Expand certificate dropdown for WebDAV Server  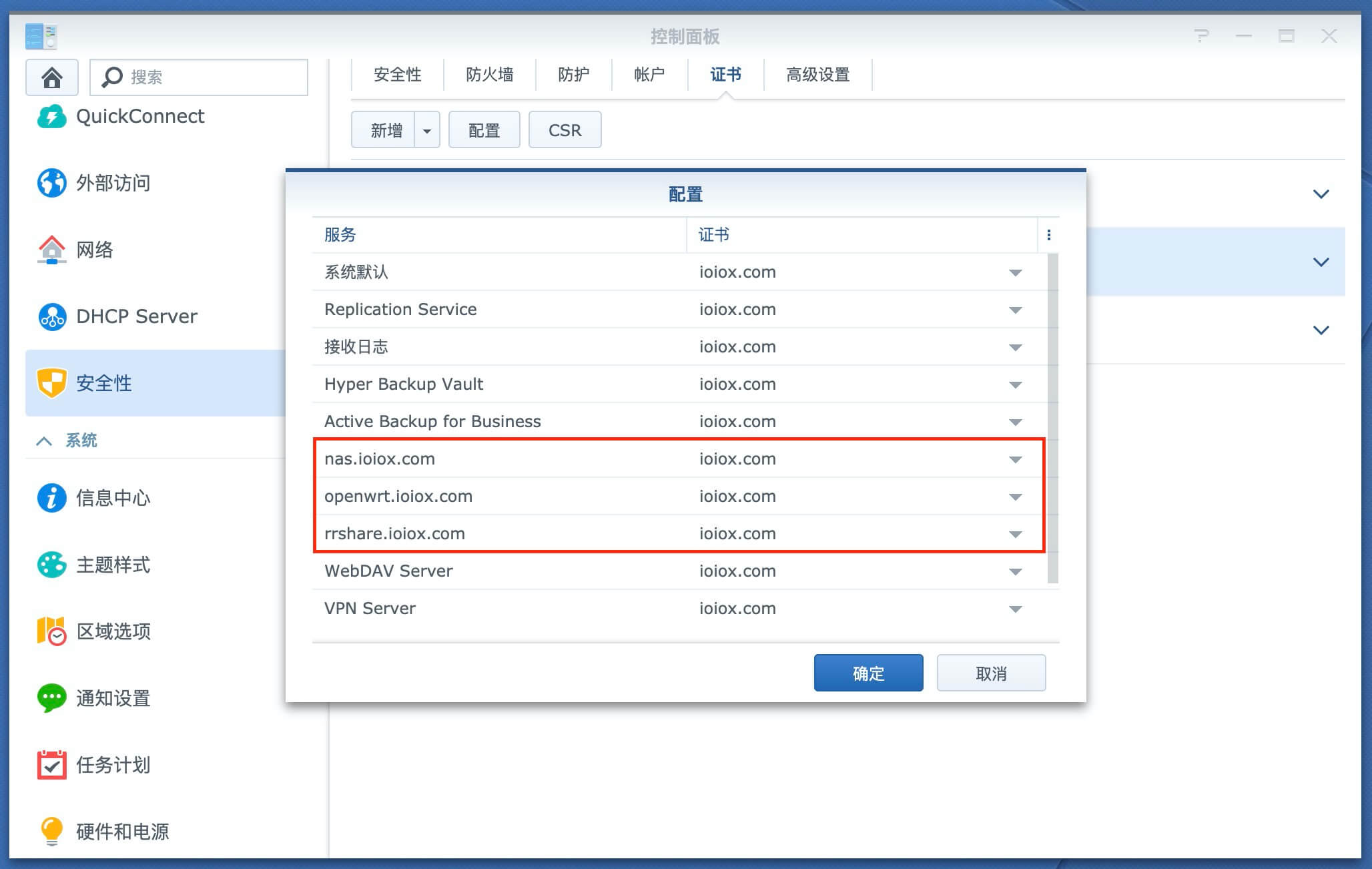point(1015,571)
